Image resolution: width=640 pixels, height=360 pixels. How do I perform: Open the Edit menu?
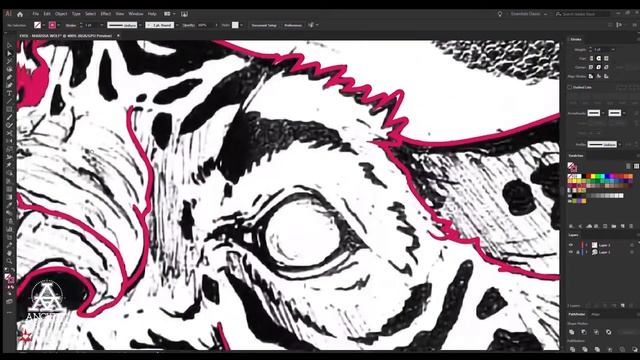point(47,14)
